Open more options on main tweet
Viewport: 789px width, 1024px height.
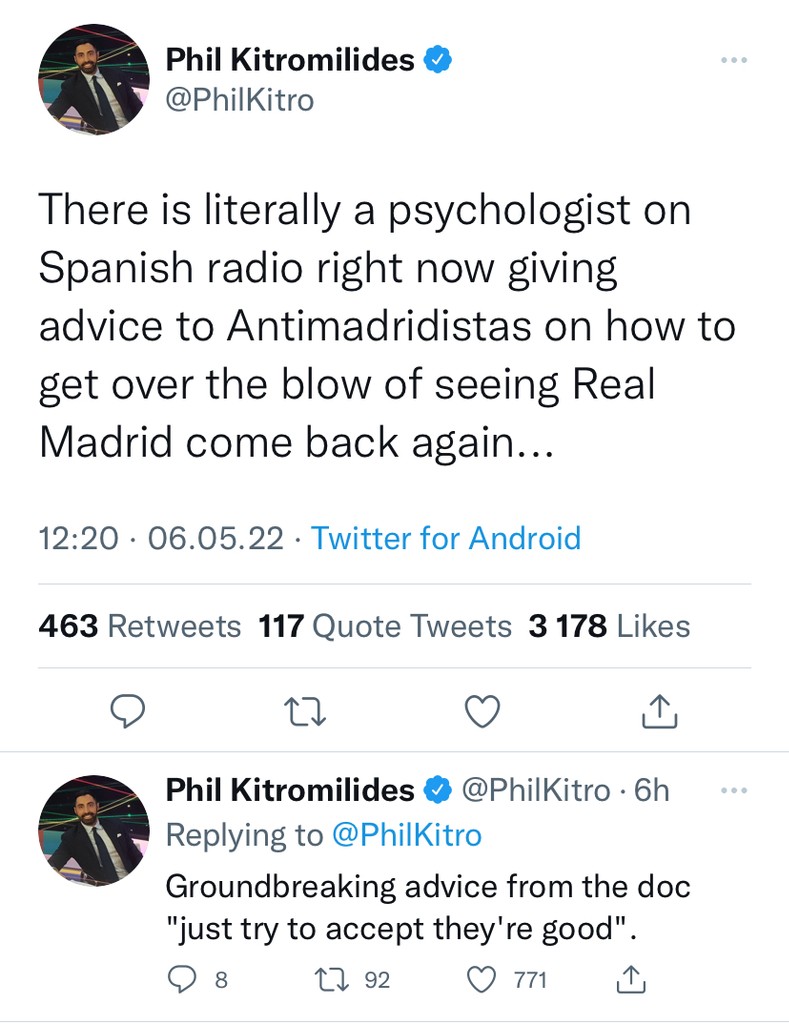pos(734,61)
